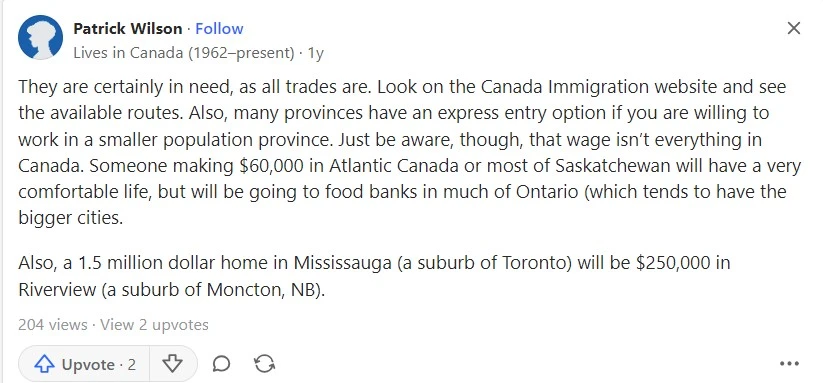Upvote Patrick Wilson's answer
Image resolution: width=823 pixels, height=383 pixels.
point(84,364)
